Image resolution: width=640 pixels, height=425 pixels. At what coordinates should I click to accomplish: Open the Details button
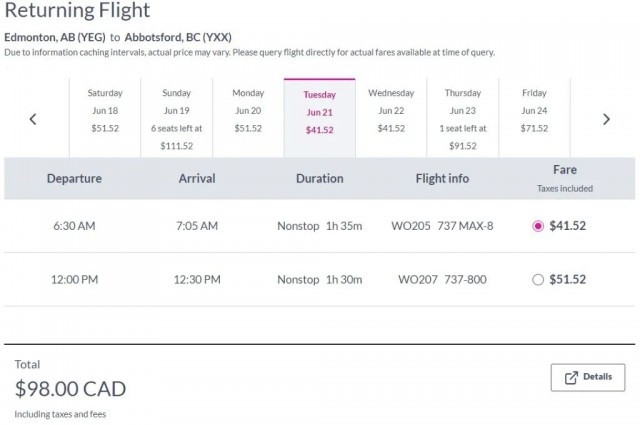point(588,377)
